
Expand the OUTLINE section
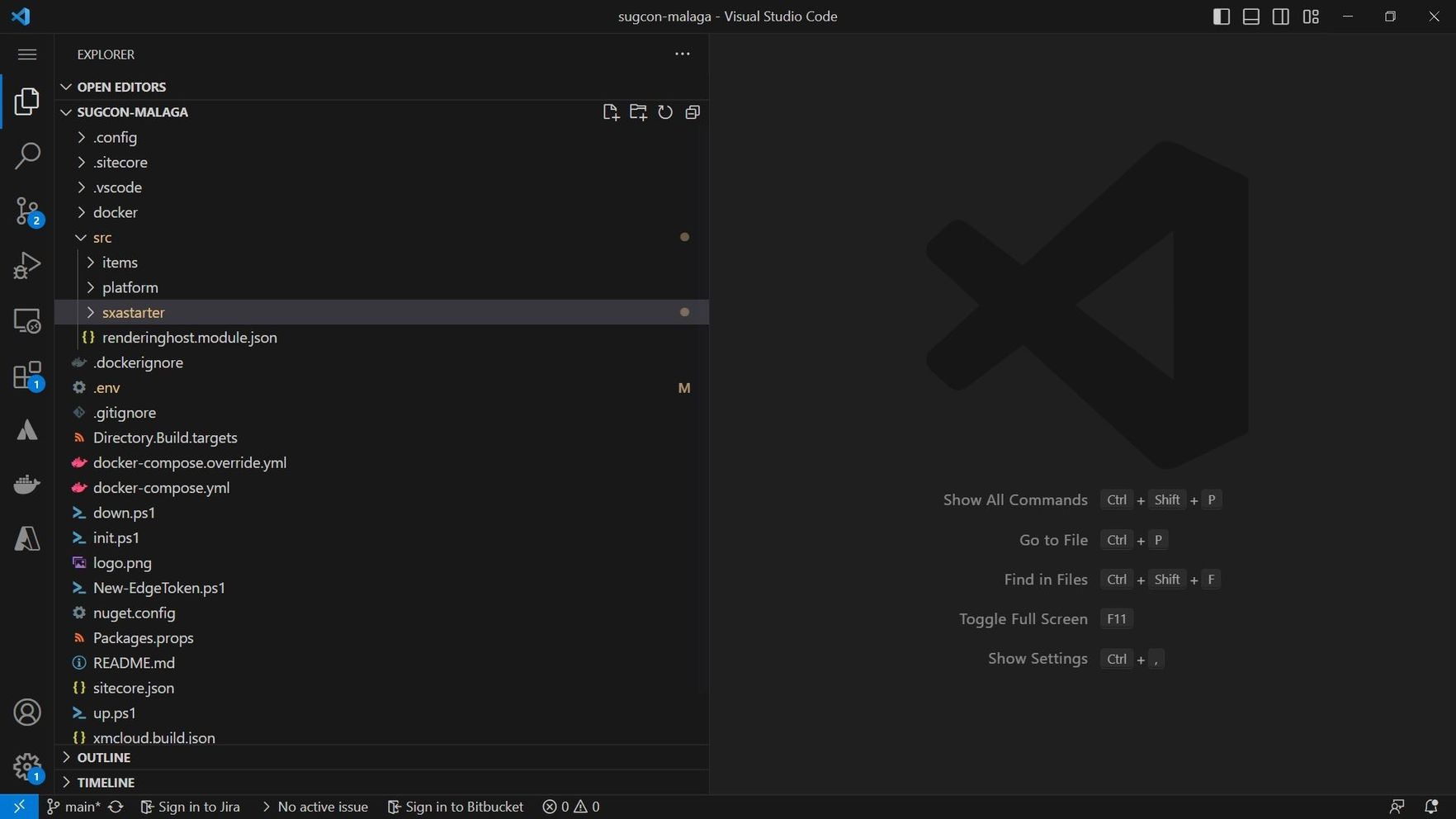tap(103, 758)
